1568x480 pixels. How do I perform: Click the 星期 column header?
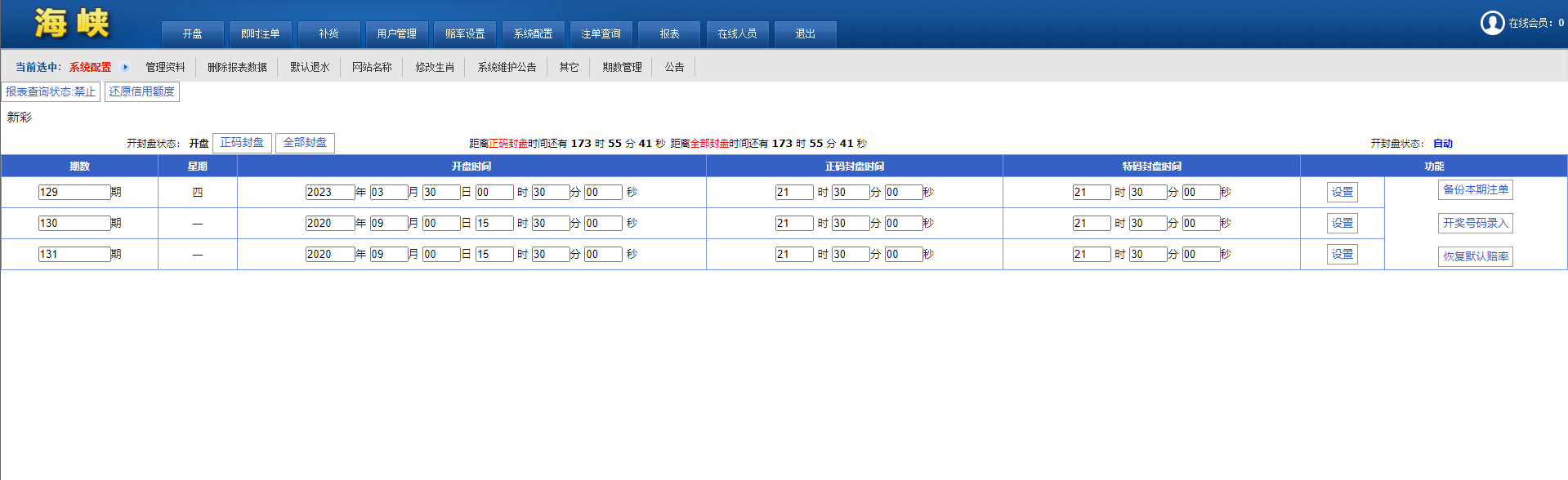click(198, 166)
